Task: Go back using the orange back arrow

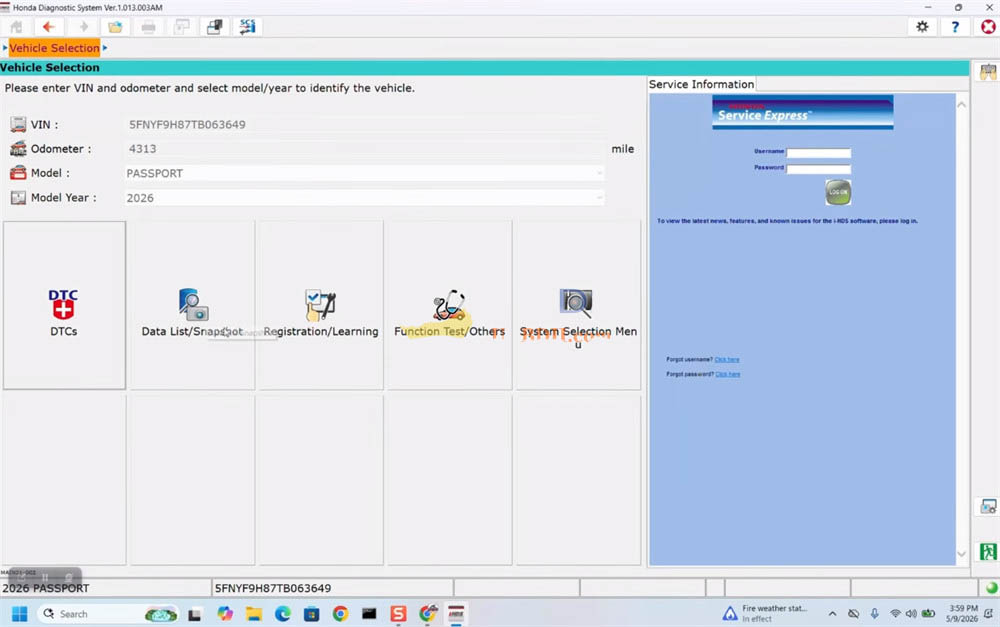Action: [x=48, y=27]
